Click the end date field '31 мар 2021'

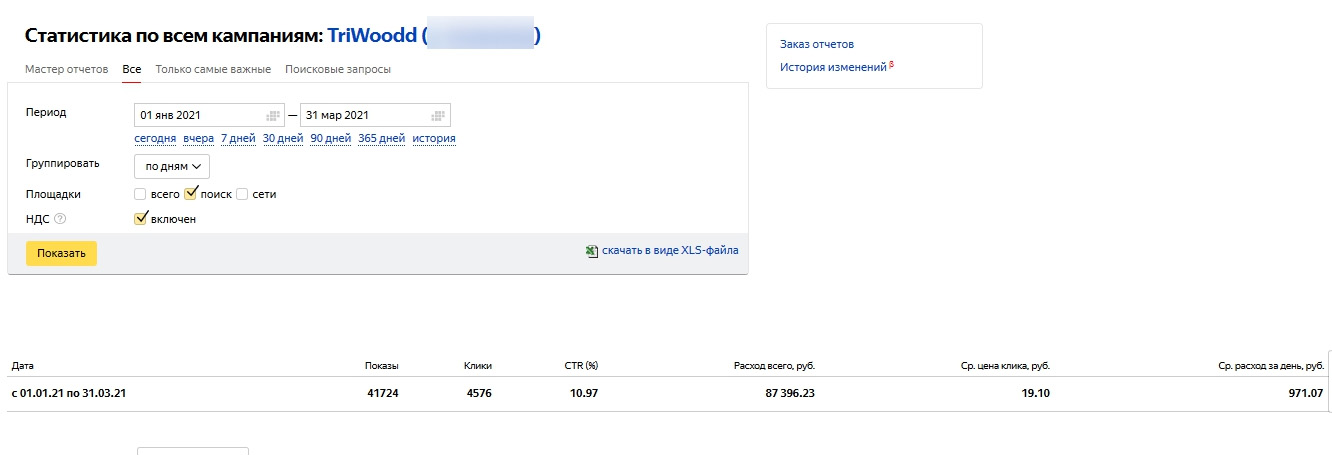[x=375, y=115]
